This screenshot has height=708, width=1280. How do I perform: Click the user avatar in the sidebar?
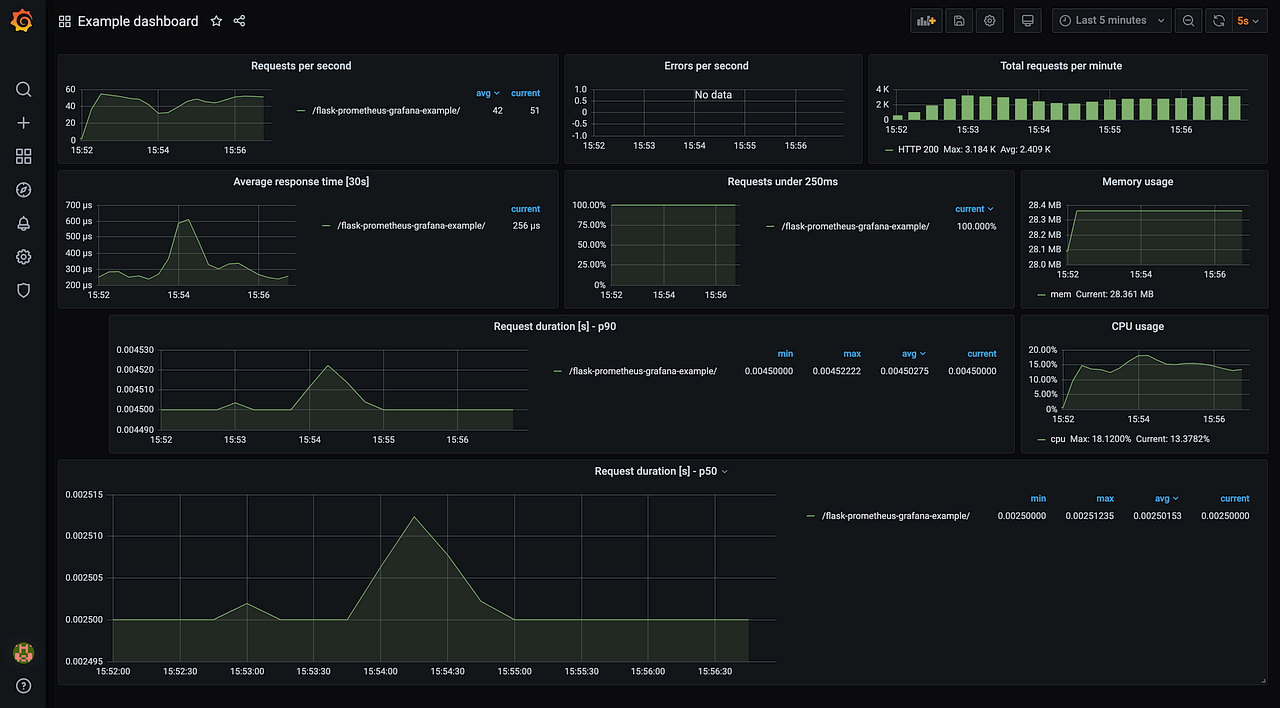click(x=23, y=652)
